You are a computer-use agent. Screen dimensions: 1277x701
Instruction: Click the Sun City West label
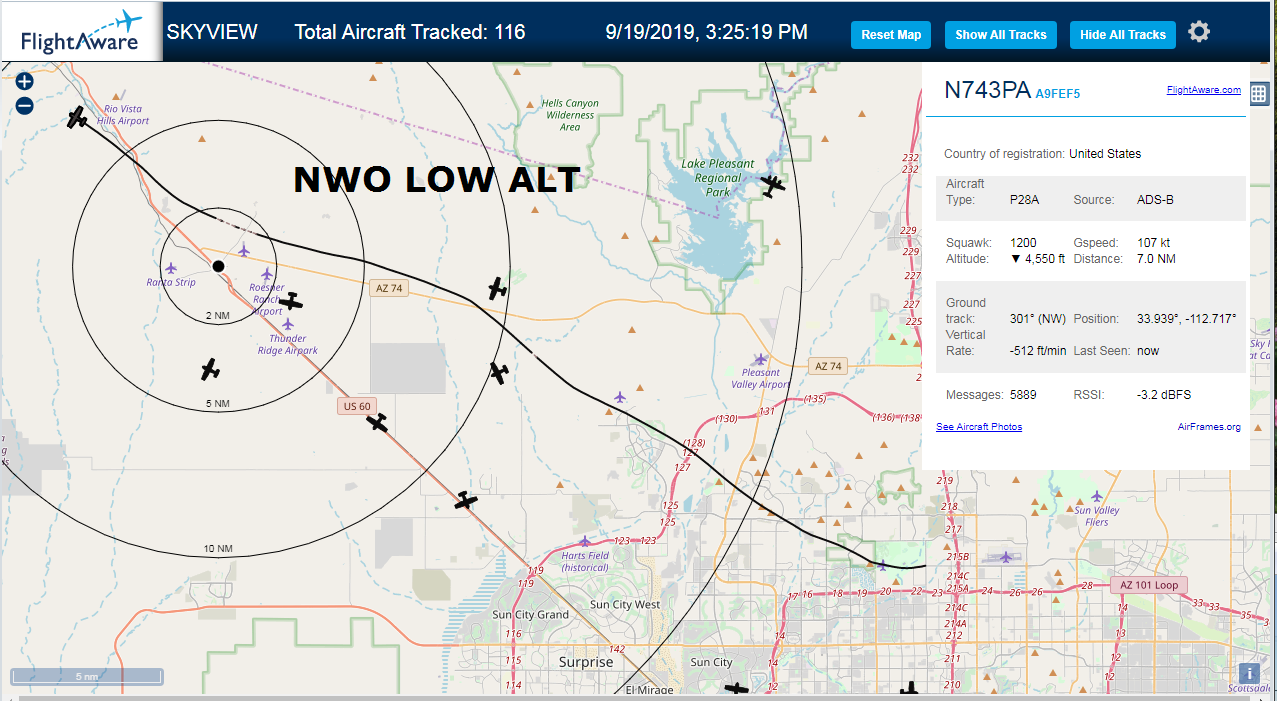point(625,605)
